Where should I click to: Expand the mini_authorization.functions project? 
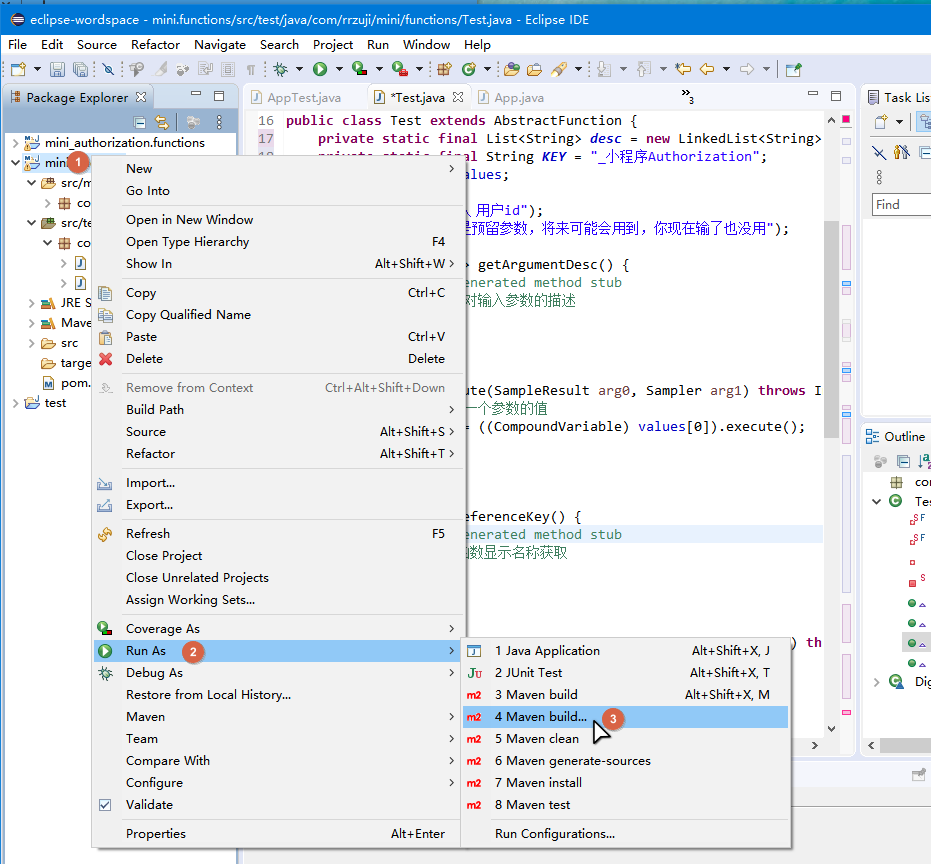coord(15,143)
